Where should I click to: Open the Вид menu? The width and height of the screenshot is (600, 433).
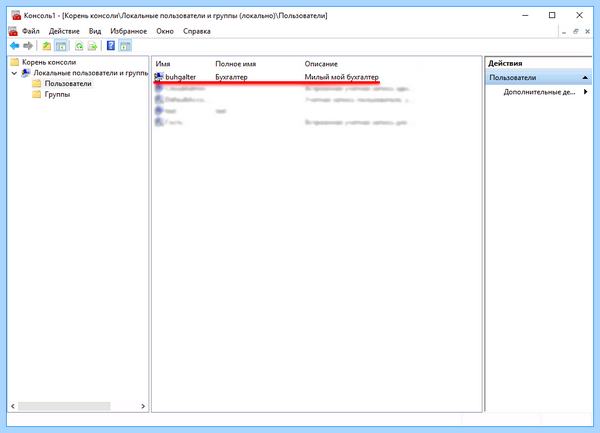[95, 31]
